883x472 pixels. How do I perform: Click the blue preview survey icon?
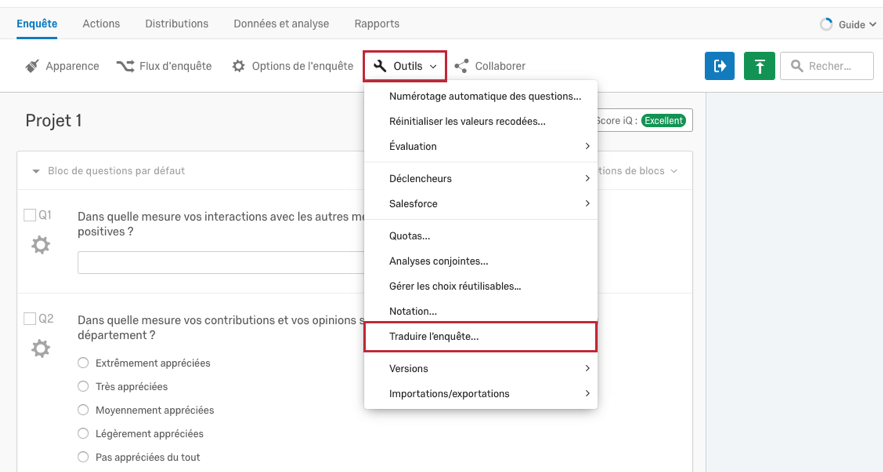pos(720,66)
